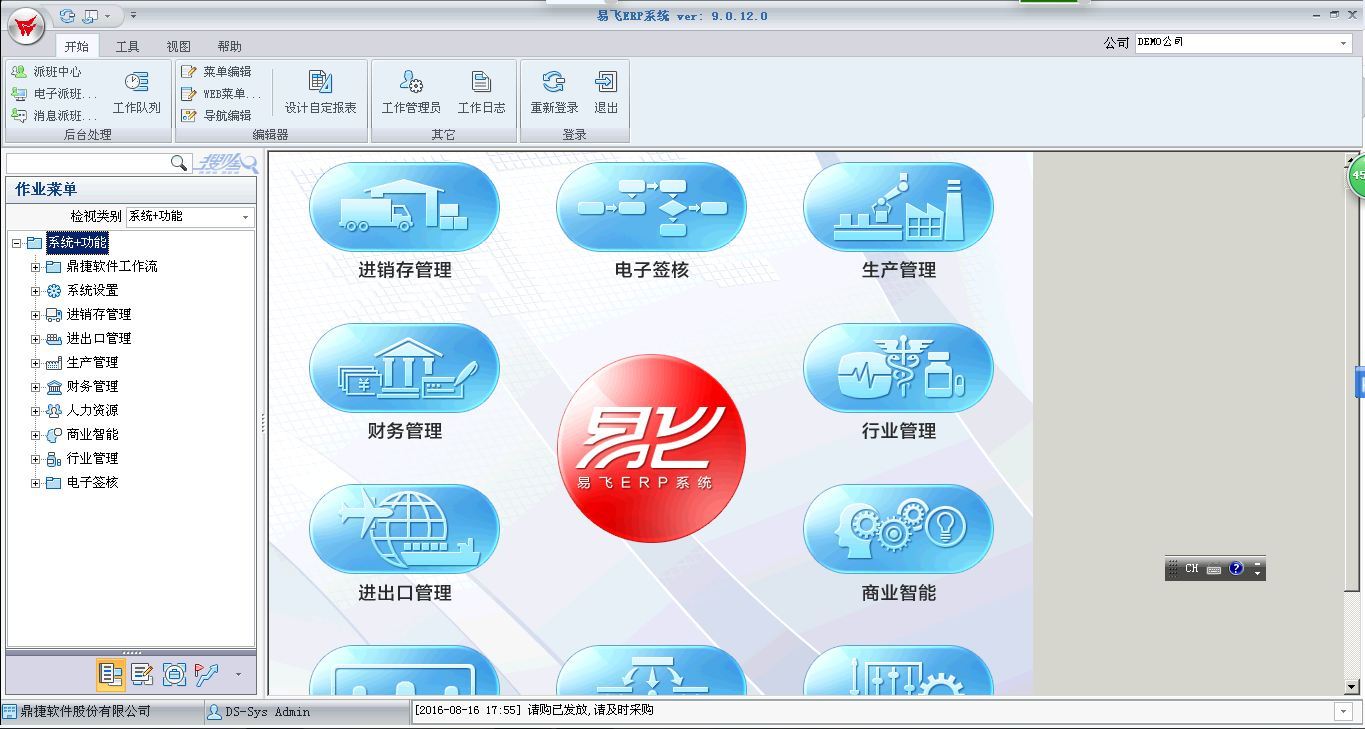Open the 帮助 menu tab
Viewport: 1365px width, 729px height.
tap(228, 45)
